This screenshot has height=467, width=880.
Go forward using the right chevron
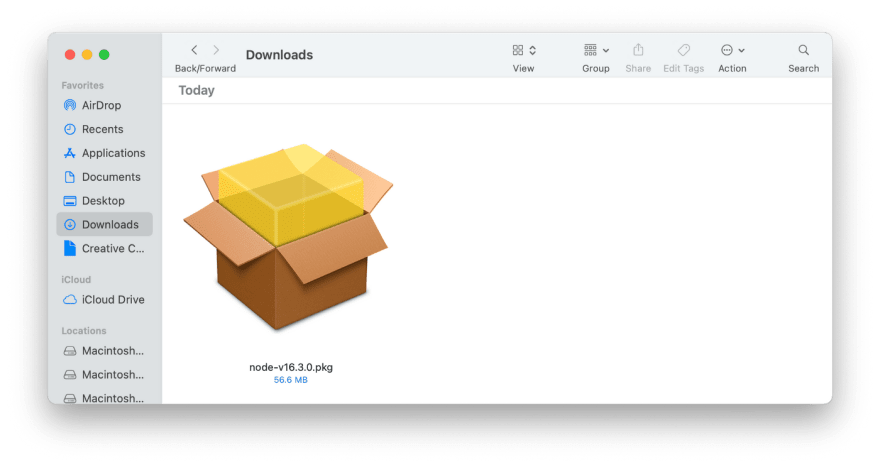click(x=216, y=50)
